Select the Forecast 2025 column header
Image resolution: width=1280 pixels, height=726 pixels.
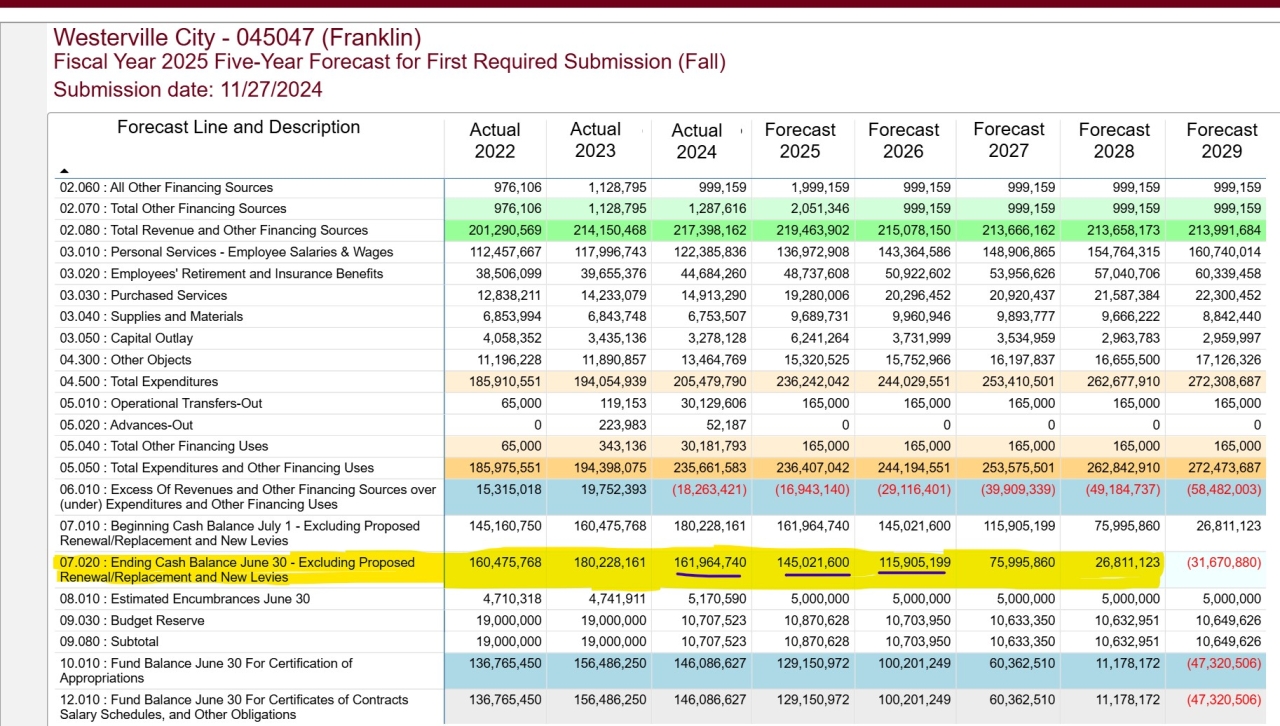point(800,141)
